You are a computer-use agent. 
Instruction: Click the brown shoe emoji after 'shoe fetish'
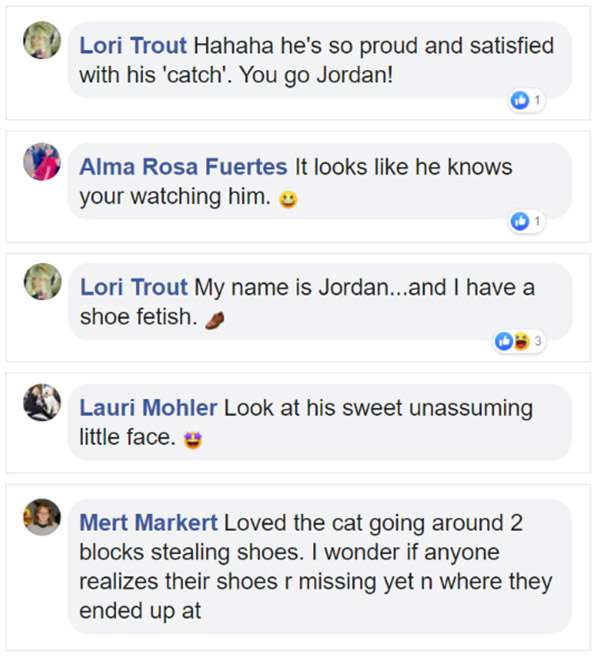[x=214, y=320]
